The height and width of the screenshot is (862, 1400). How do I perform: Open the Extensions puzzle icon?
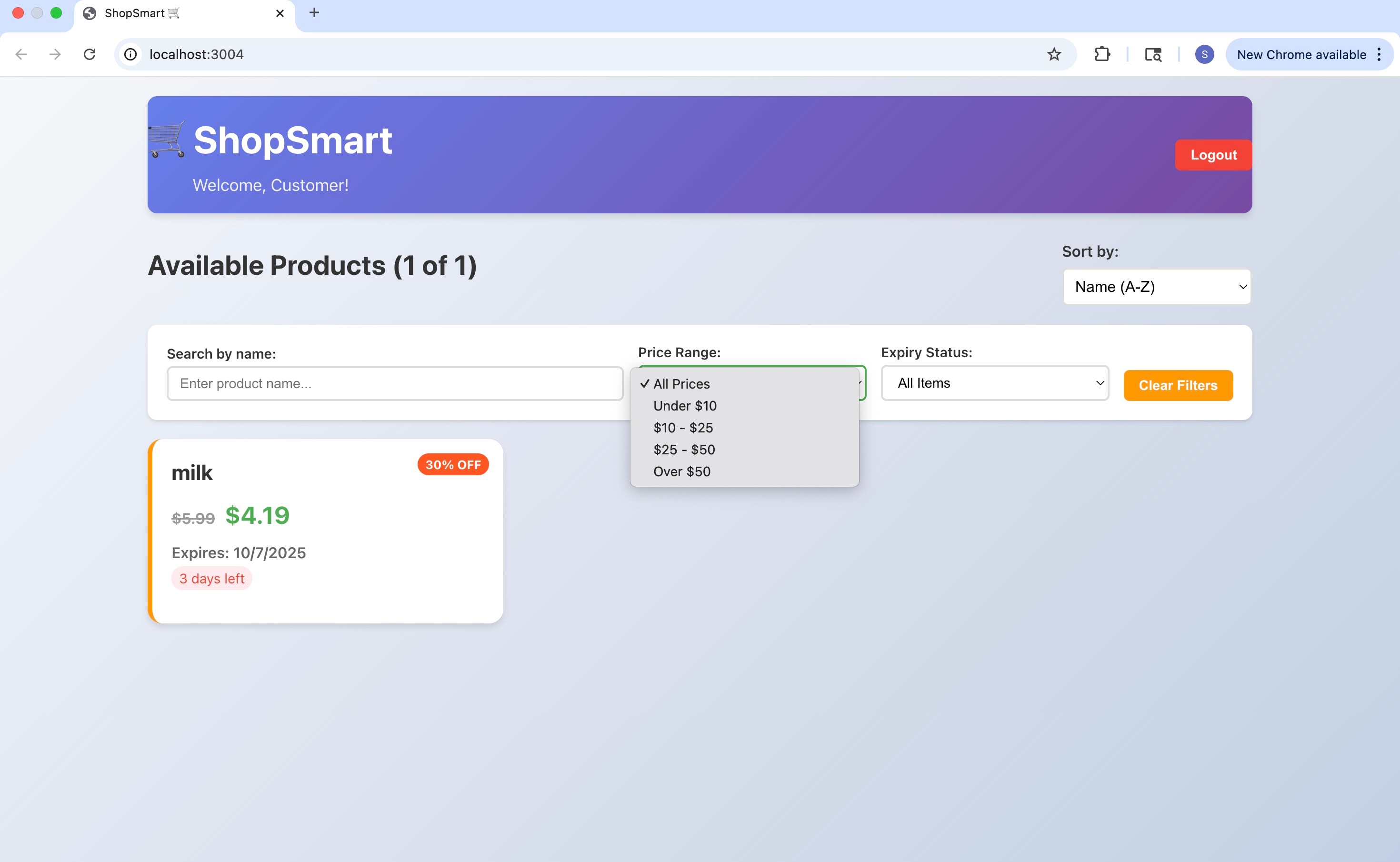pos(1102,54)
